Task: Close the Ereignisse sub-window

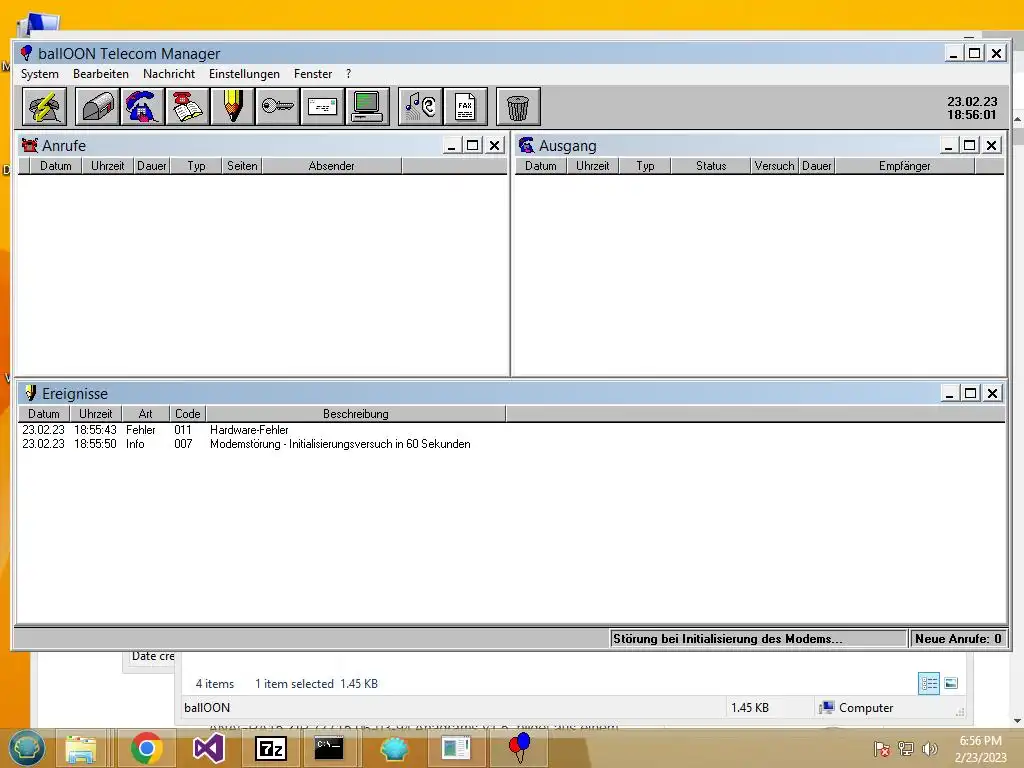Action: tap(992, 392)
